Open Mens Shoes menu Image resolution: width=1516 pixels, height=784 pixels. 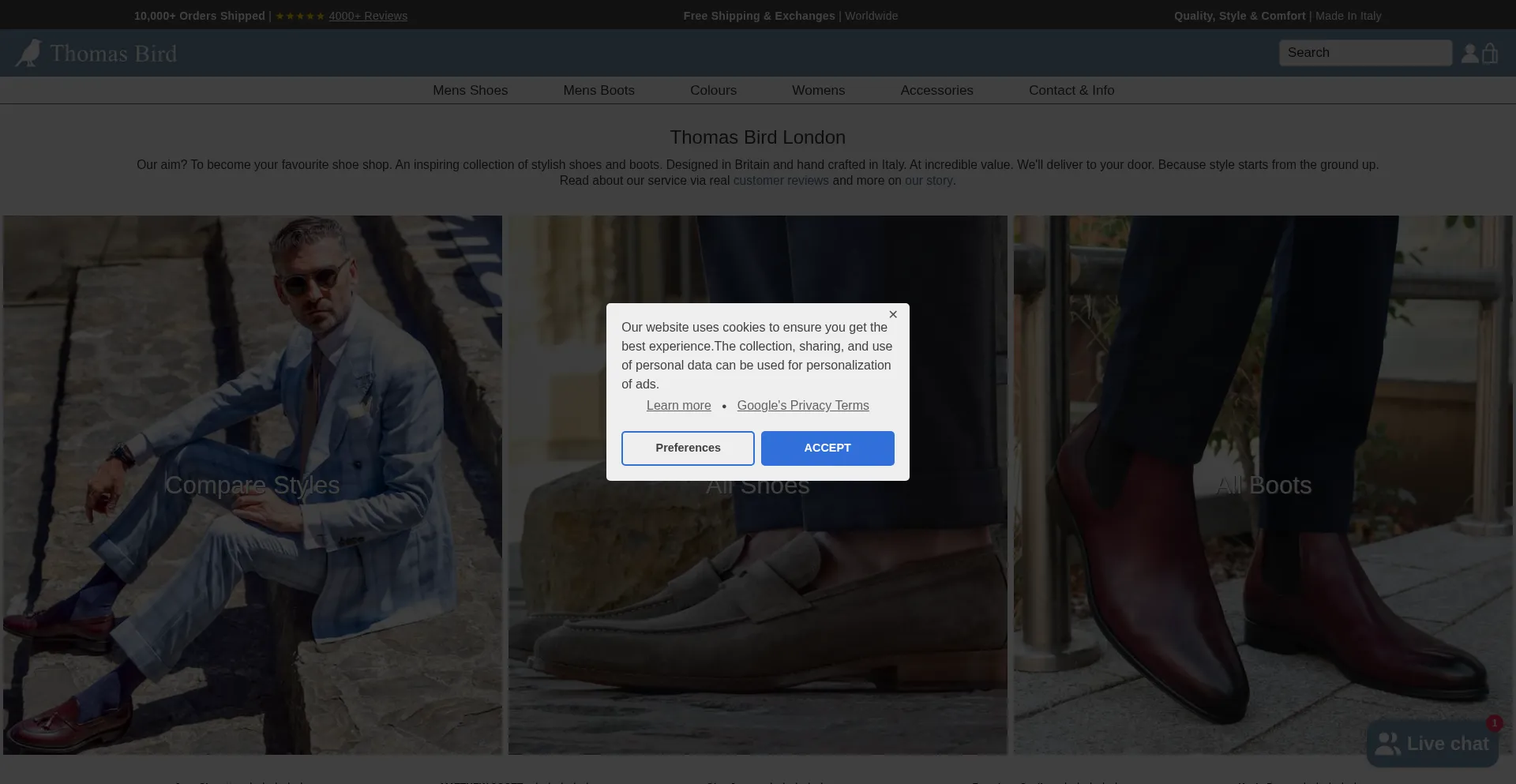pyautogui.click(x=470, y=90)
